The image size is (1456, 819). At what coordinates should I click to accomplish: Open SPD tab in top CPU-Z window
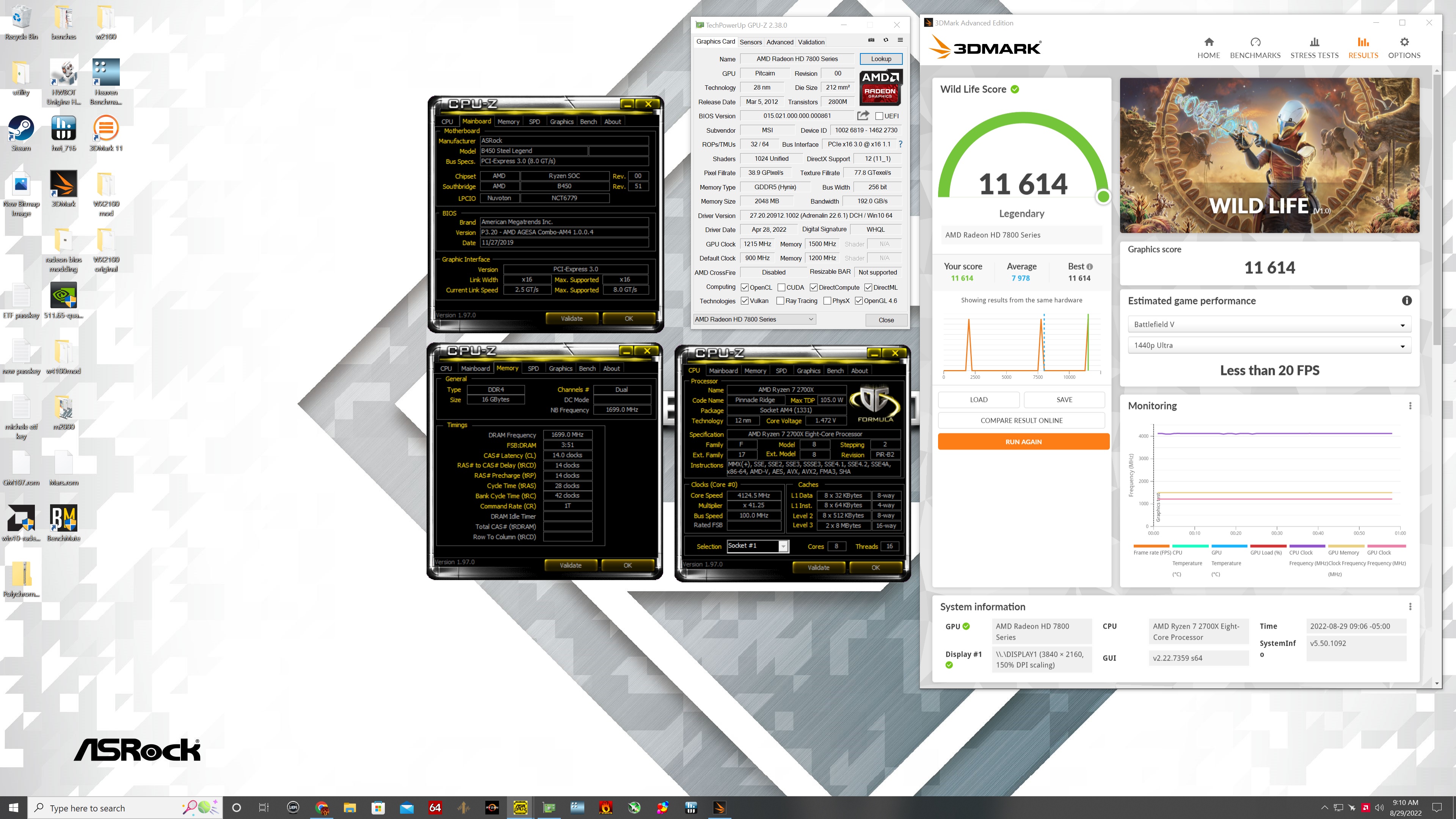tap(534, 121)
